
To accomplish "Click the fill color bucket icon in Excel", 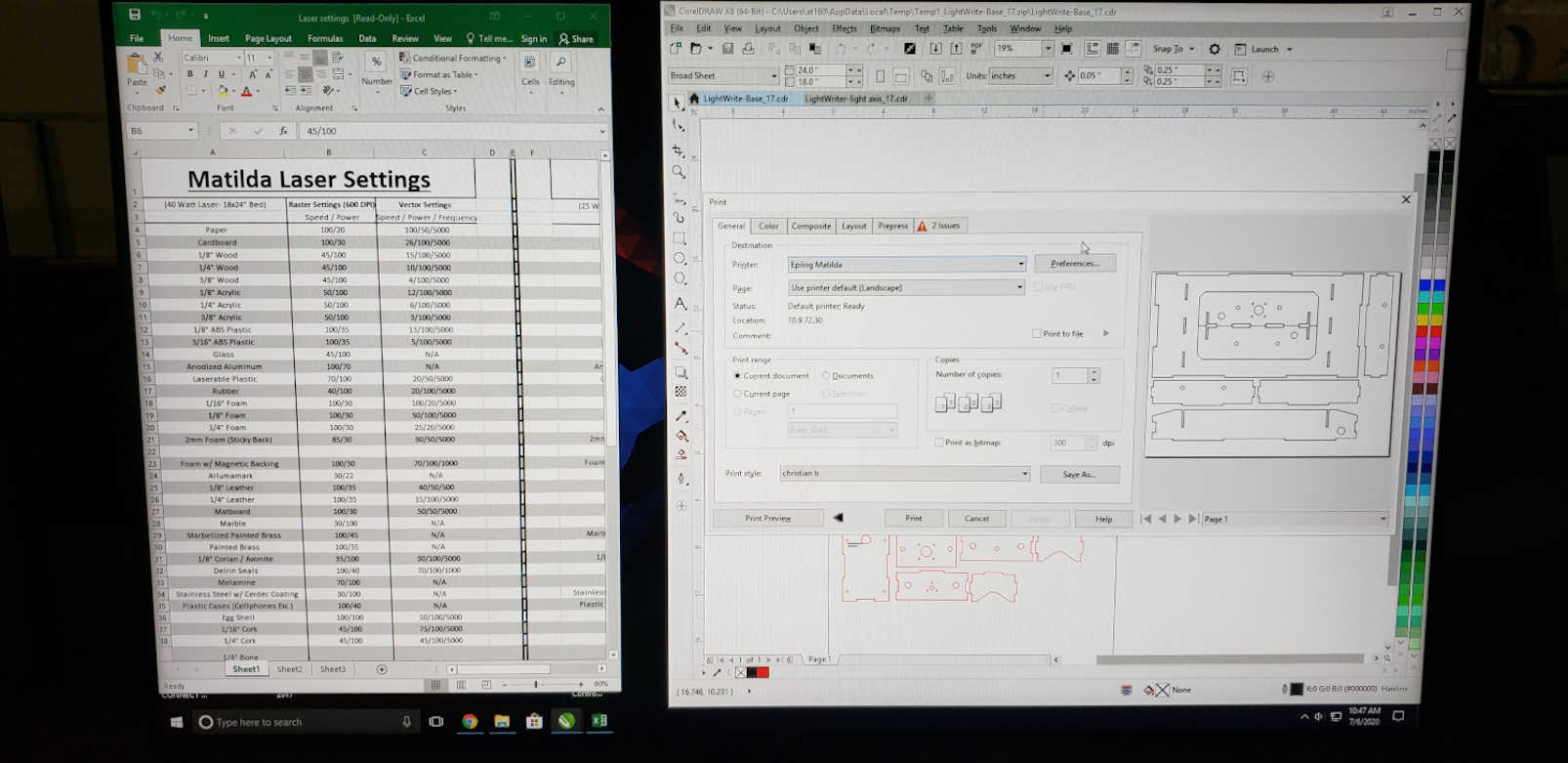I will tap(223, 91).
